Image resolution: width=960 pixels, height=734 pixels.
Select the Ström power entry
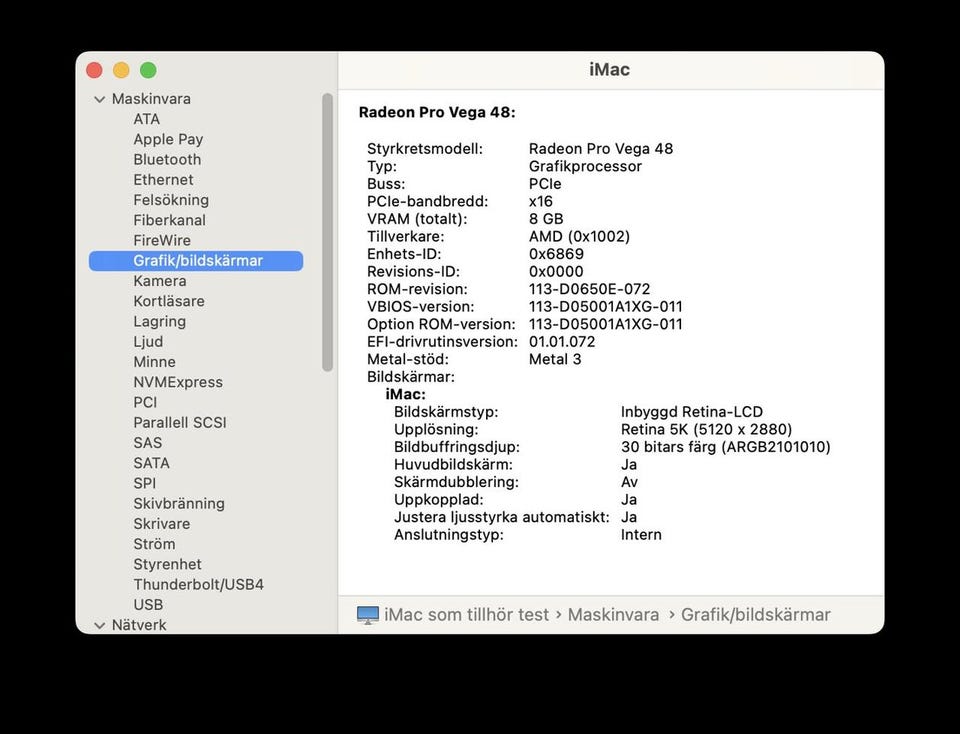[x=154, y=544]
